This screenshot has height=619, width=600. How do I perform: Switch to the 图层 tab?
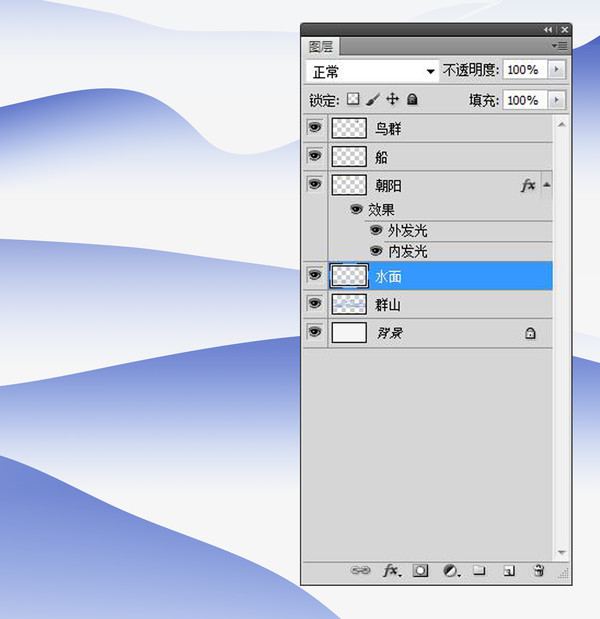[321, 47]
